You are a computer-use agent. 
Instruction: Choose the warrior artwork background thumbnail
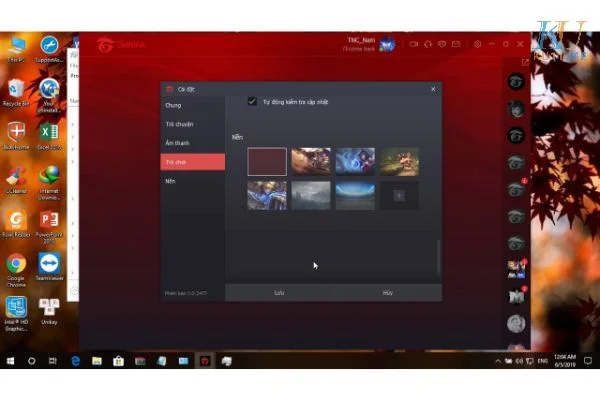[311, 162]
